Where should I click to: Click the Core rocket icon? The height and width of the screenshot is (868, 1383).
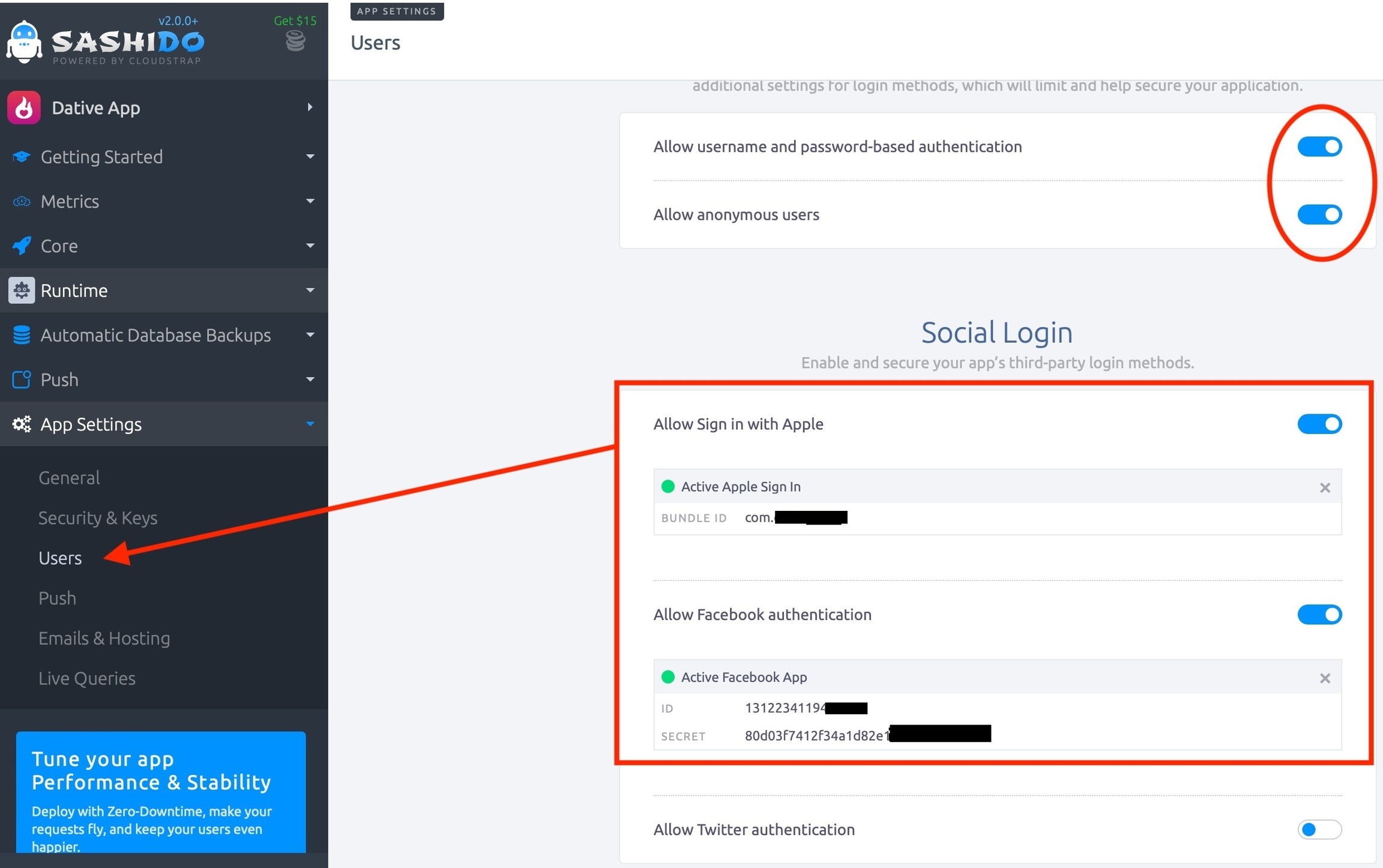click(22, 246)
